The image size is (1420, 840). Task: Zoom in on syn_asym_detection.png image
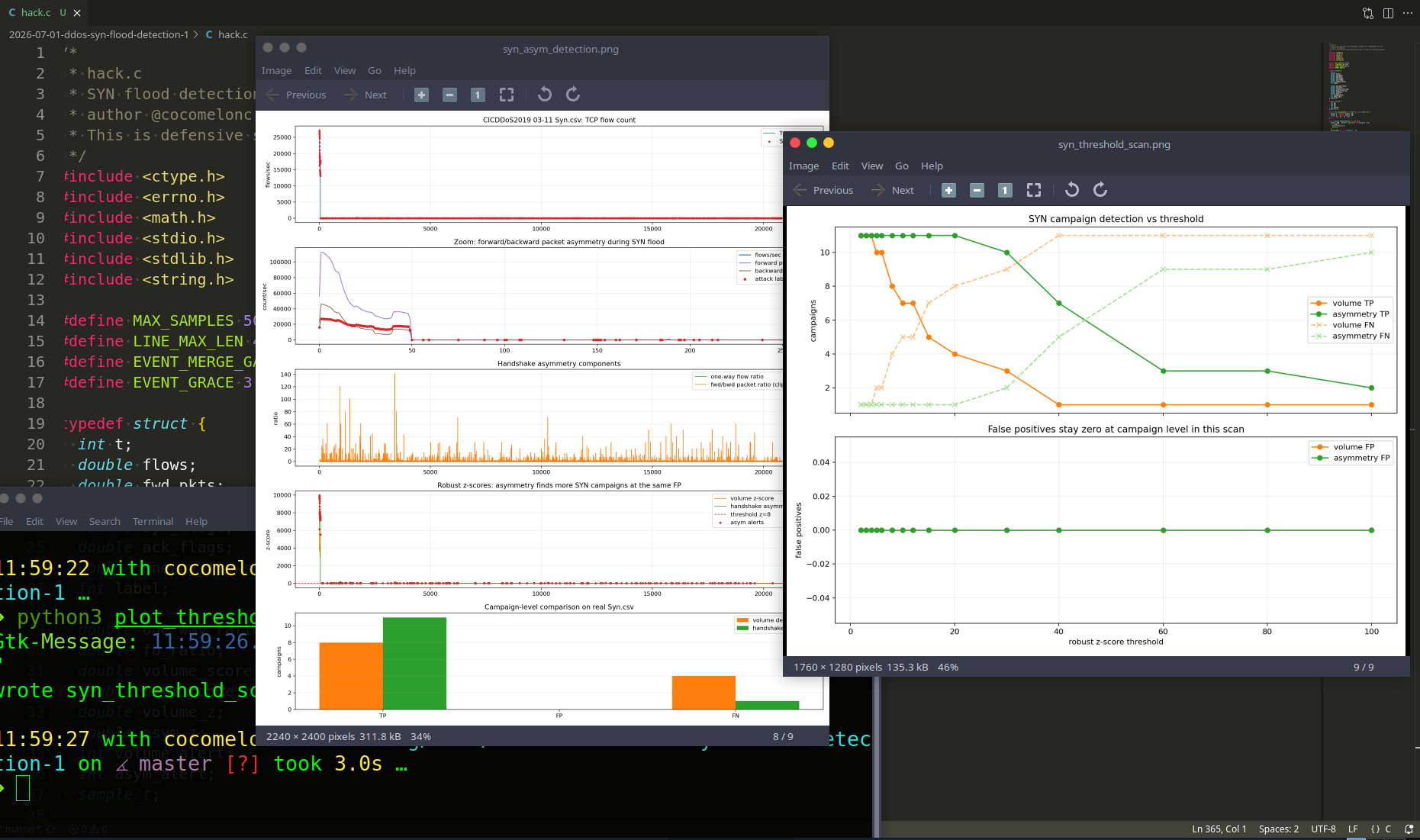[421, 95]
